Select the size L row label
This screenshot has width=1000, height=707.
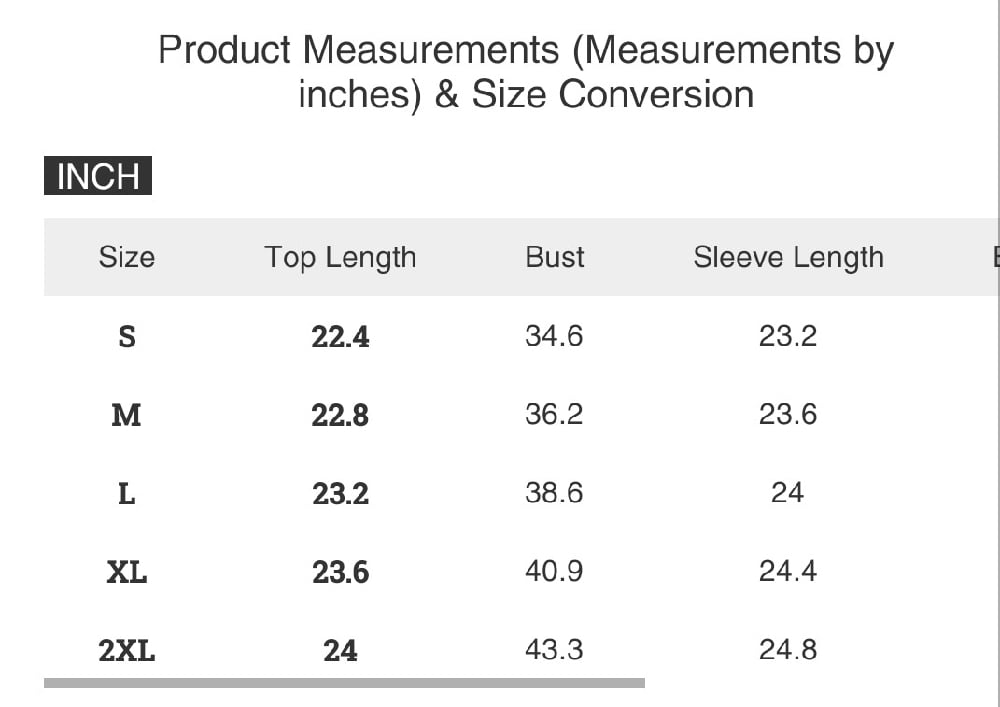point(127,493)
